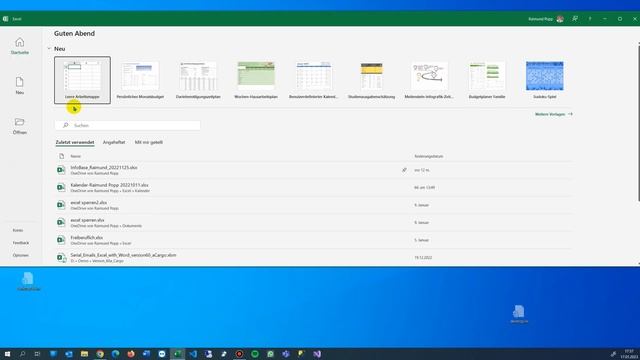
Task: Switch to Mit mir geteilt tab
Action: coord(149,142)
